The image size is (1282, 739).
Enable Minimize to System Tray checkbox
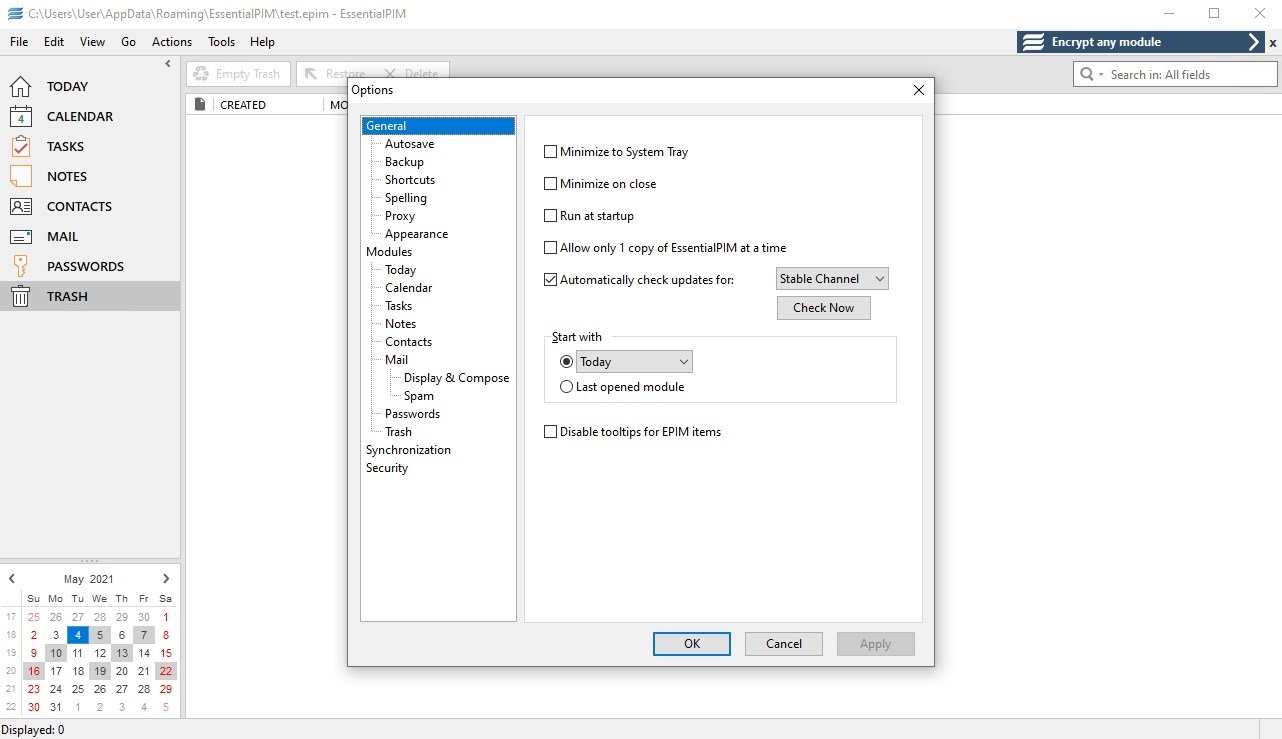tap(550, 152)
